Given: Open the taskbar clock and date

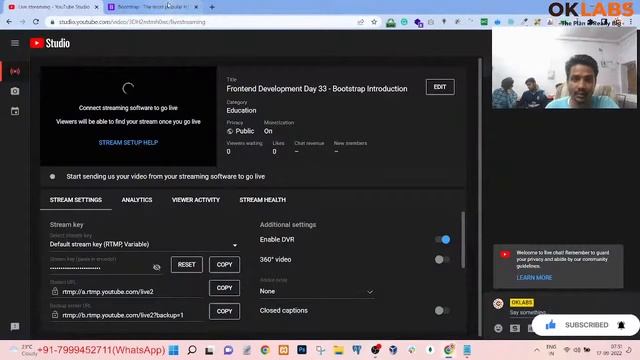Looking at the screenshot, I should click(x=609, y=350).
